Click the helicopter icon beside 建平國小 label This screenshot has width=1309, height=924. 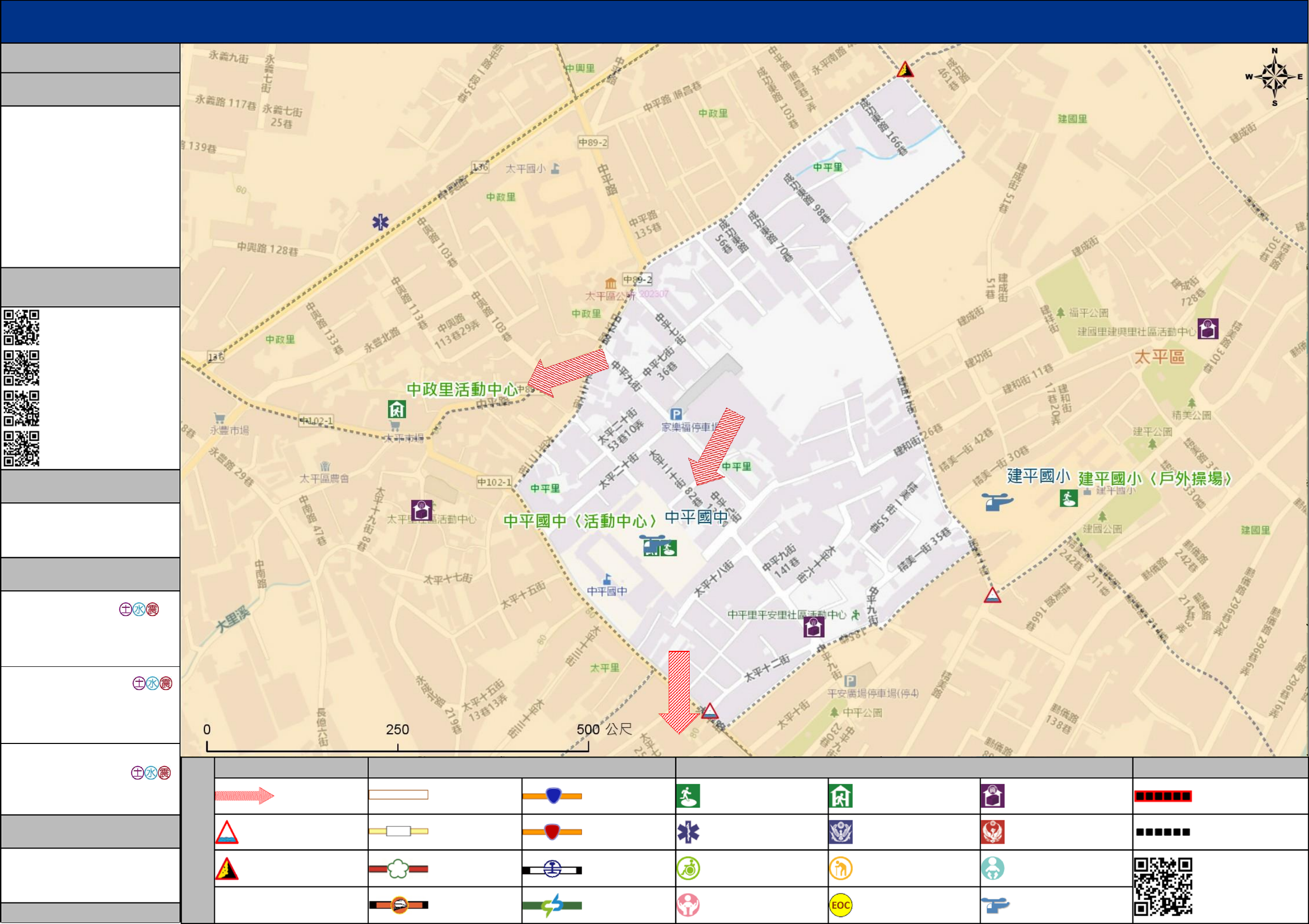click(996, 502)
